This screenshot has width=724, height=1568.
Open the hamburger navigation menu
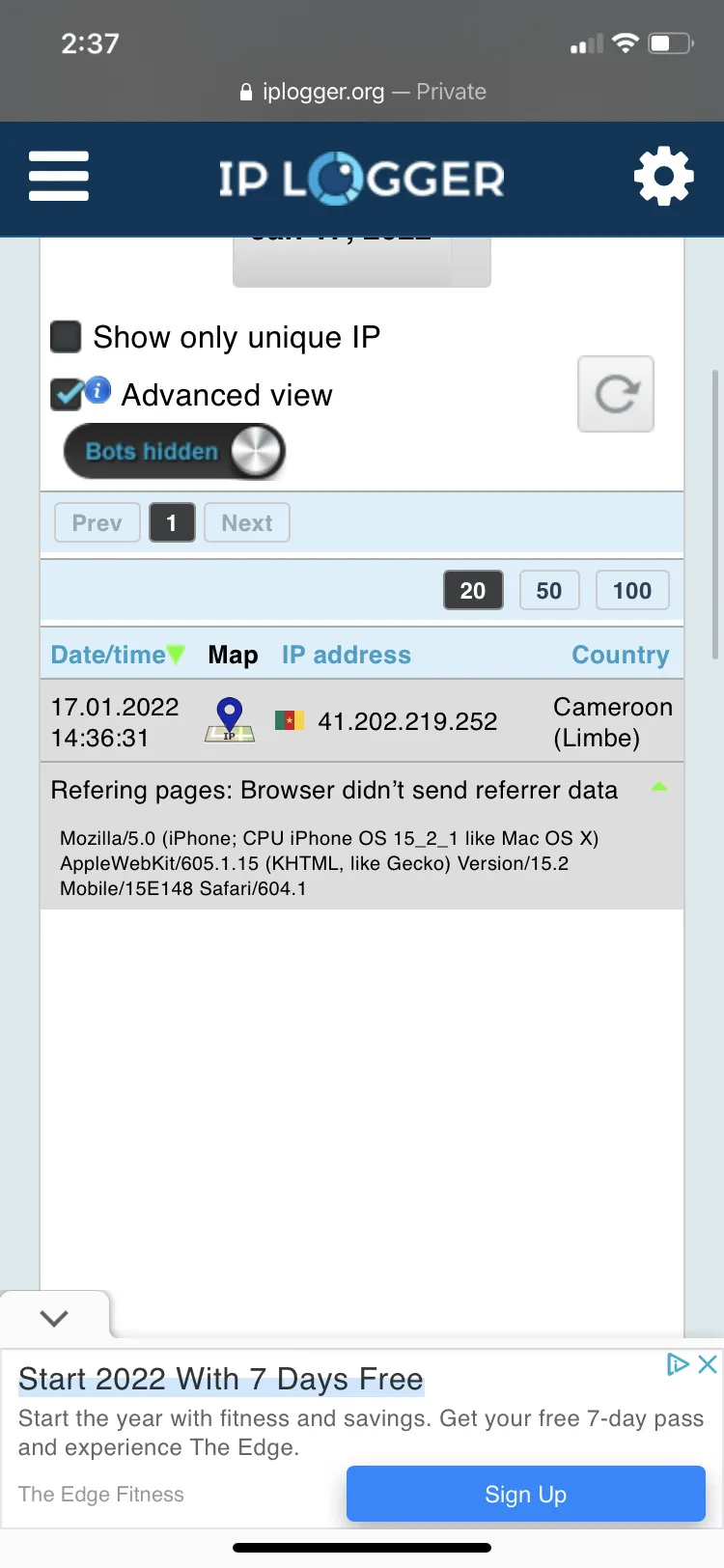point(59,176)
